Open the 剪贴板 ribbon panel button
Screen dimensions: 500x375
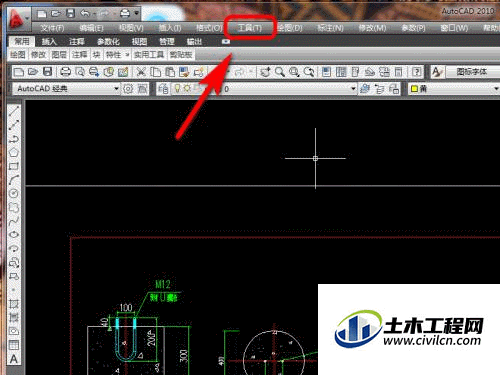tap(181, 54)
